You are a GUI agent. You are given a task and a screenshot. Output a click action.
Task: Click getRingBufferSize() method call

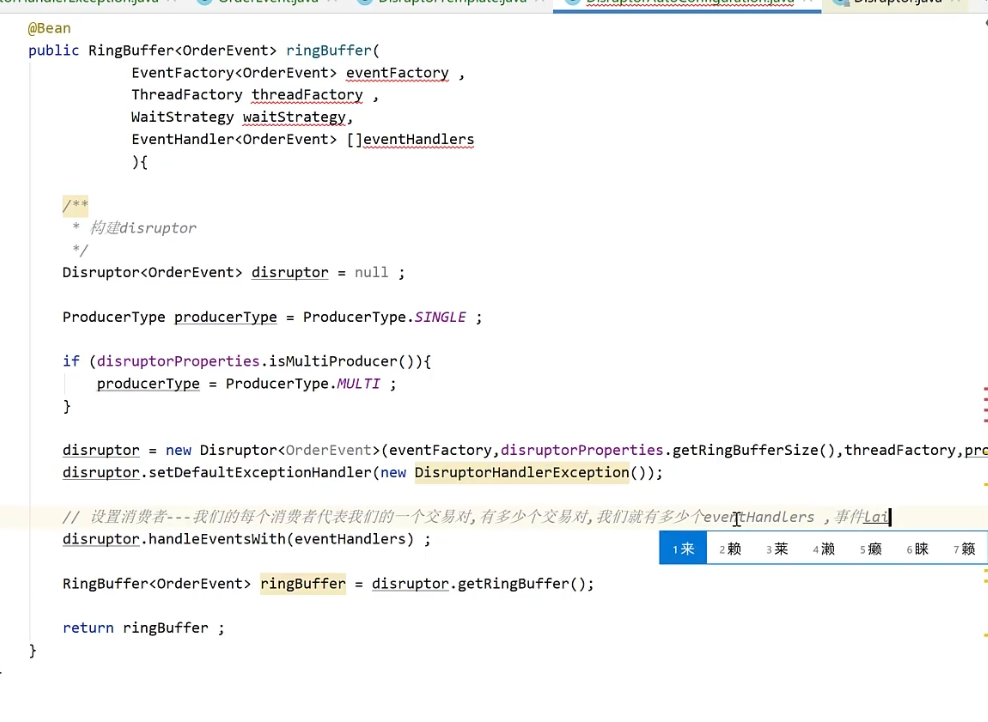pos(754,450)
